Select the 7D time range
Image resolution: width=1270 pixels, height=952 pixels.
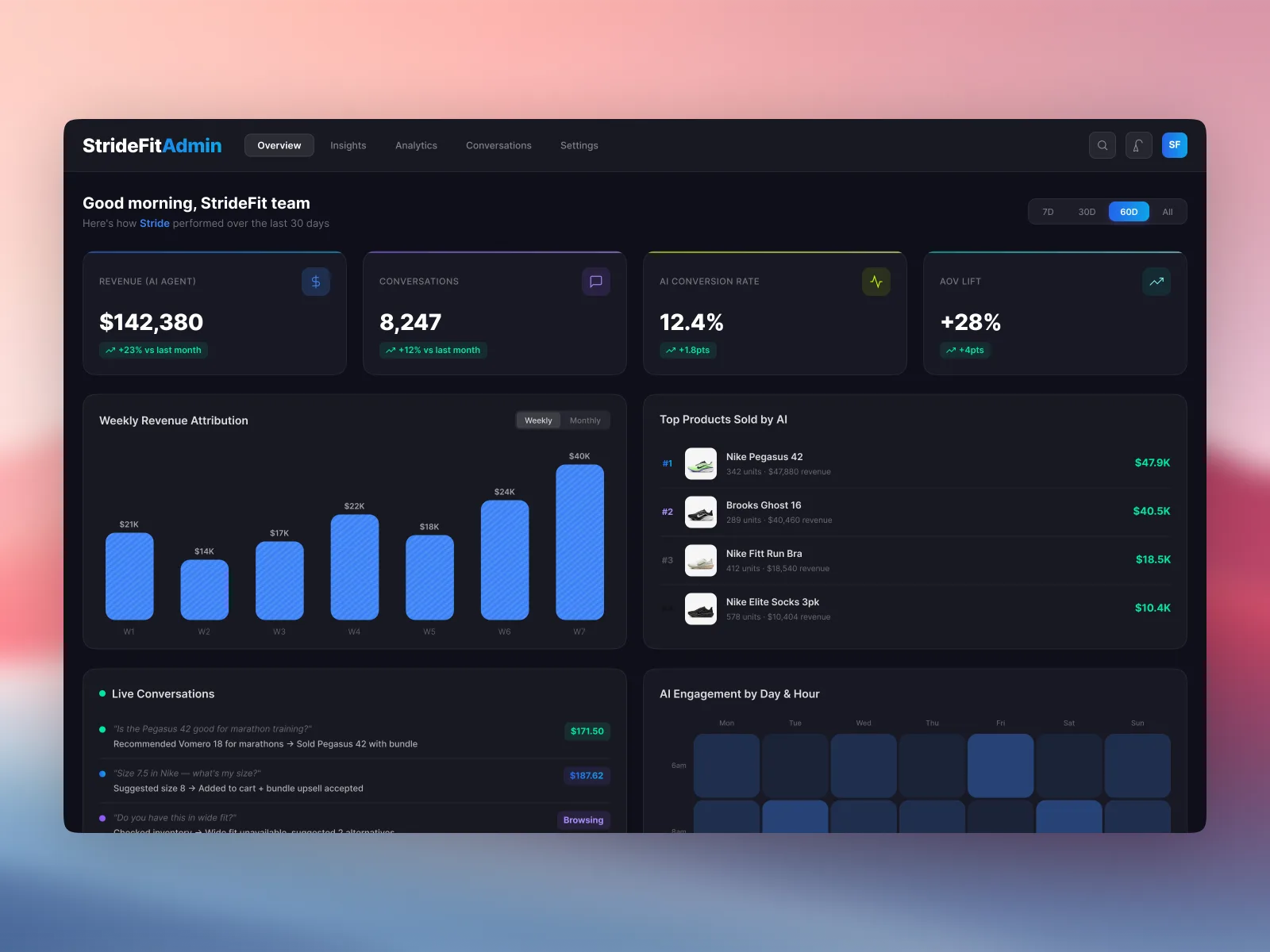tap(1048, 212)
